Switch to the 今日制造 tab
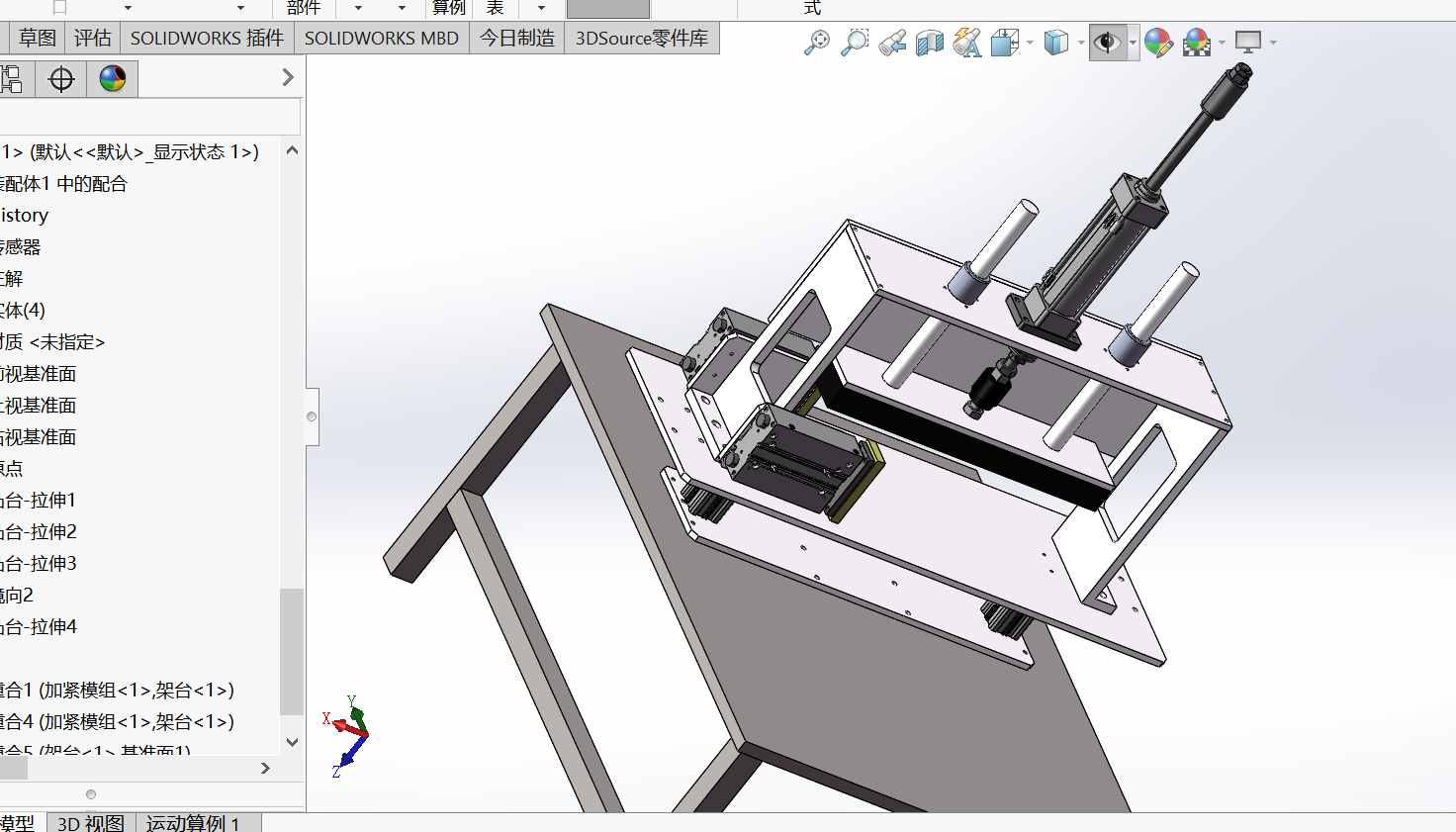 click(x=517, y=39)
